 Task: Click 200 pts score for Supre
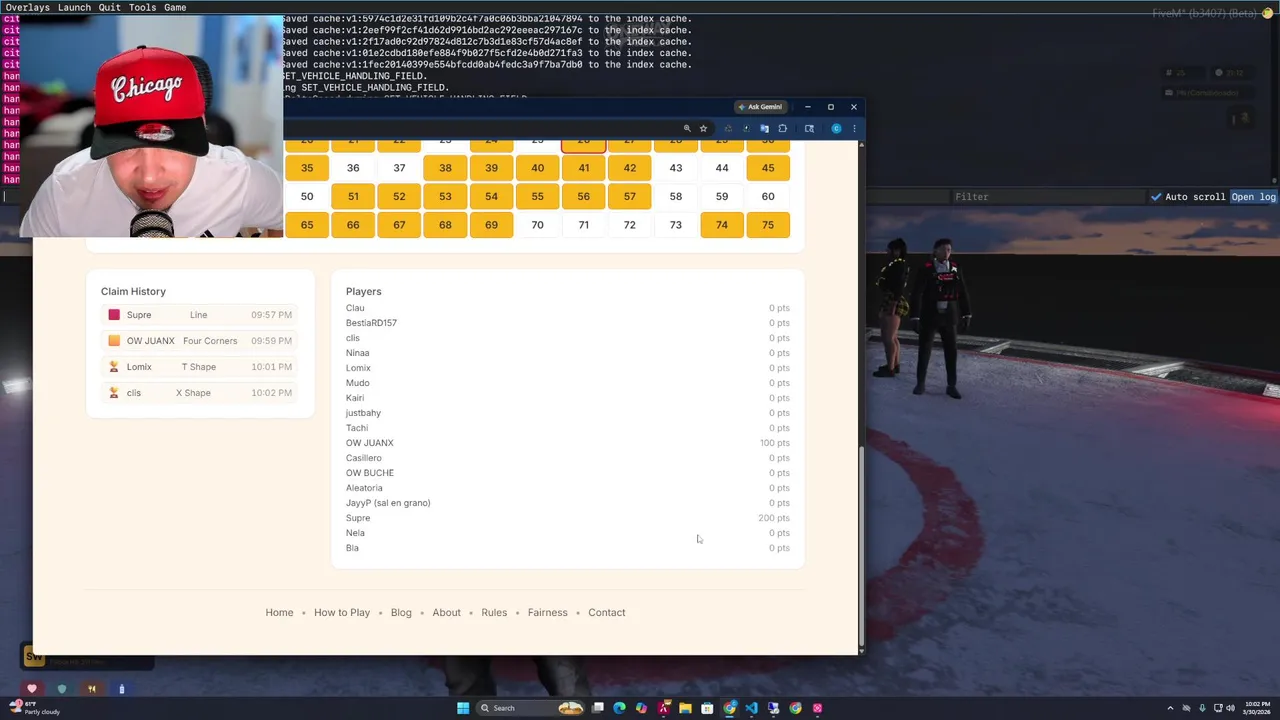click(x=774, y=518)
